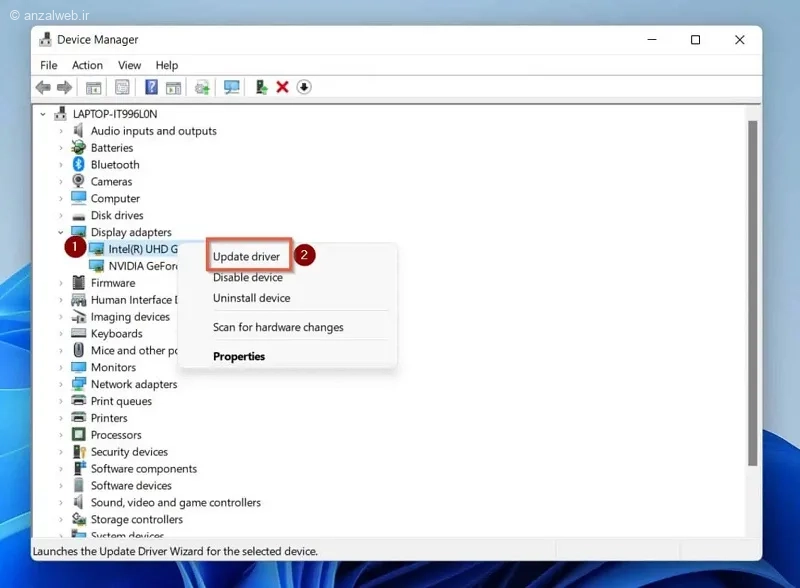Maximize the Device Manager window
The height and width of the screenshot is (588, 800).
click(x=695, y=39)
